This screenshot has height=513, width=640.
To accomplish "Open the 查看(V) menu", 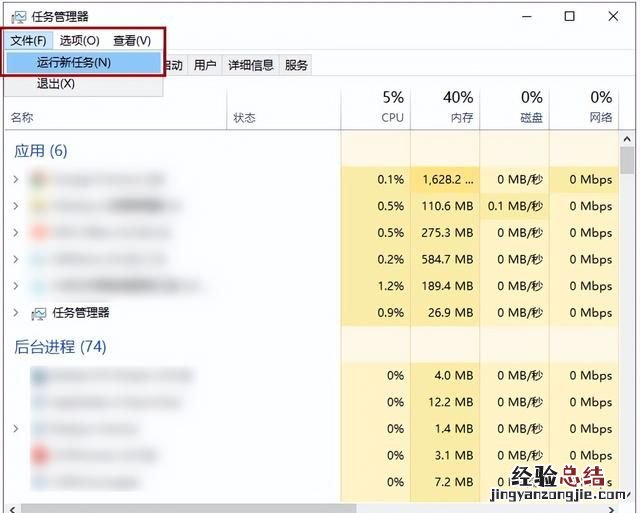I will (x=131, y=40).
